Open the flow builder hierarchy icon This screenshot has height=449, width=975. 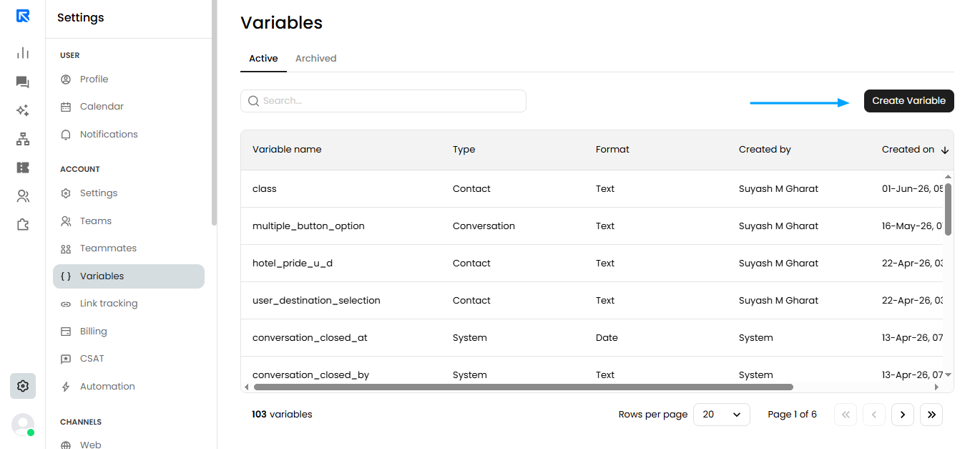point(22,139)
